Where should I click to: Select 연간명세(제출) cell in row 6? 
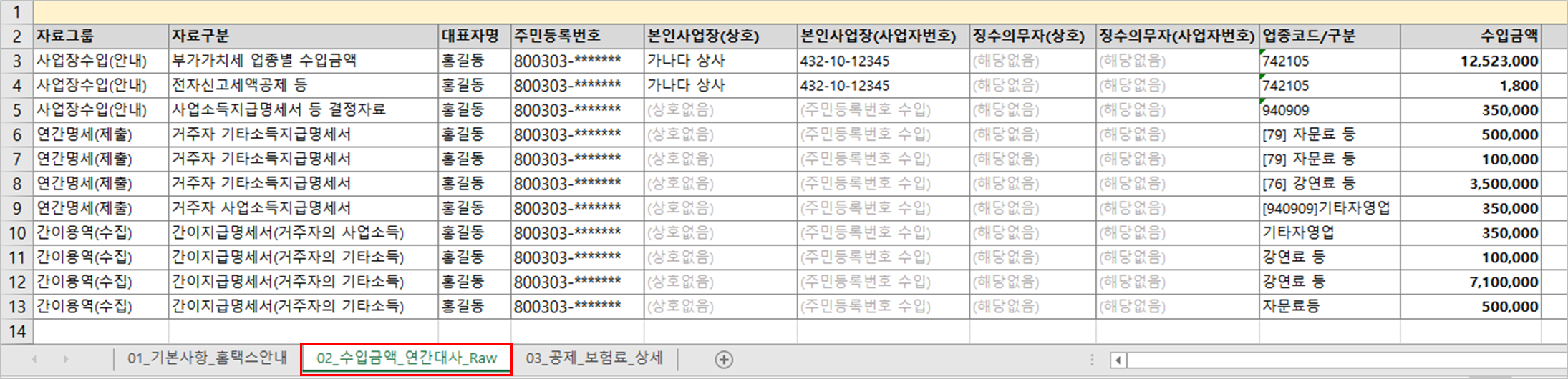tap(101, 134)
